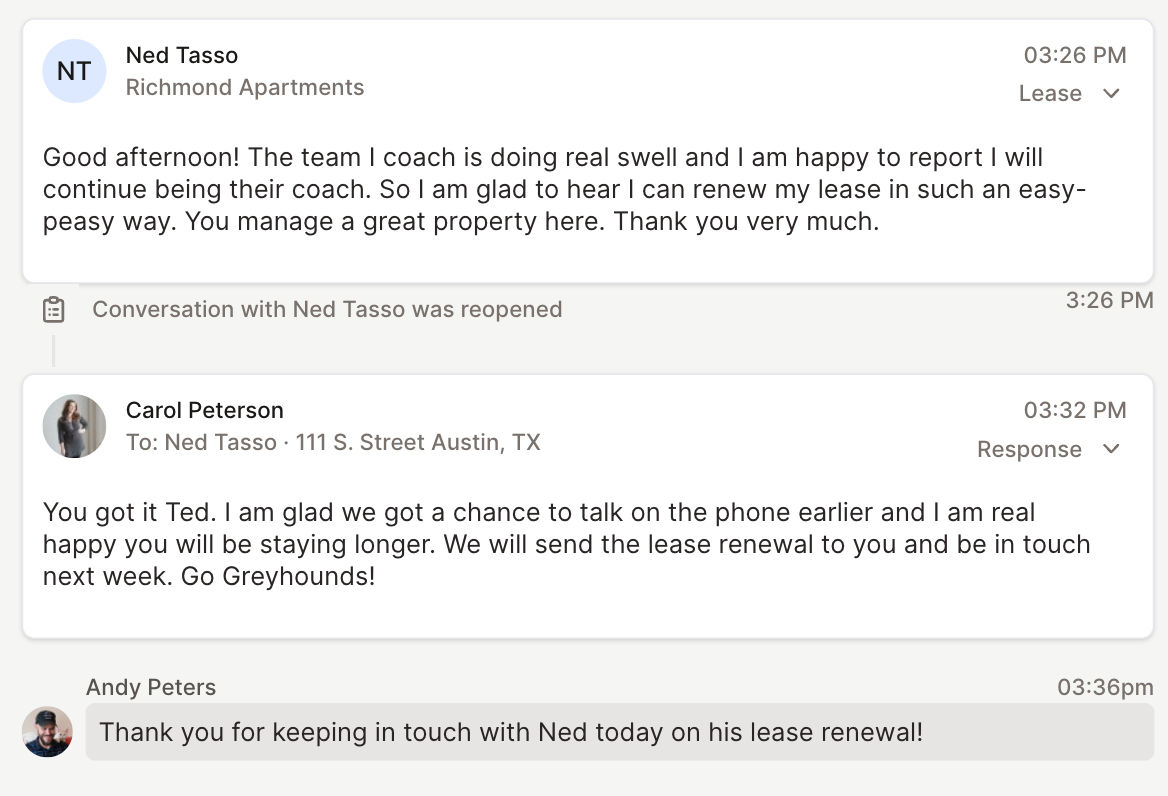Viewport: 1168px width, 796px height.
Task: Open the Lease label menu
Action: pyautogui.click(x=1050, y=93)
